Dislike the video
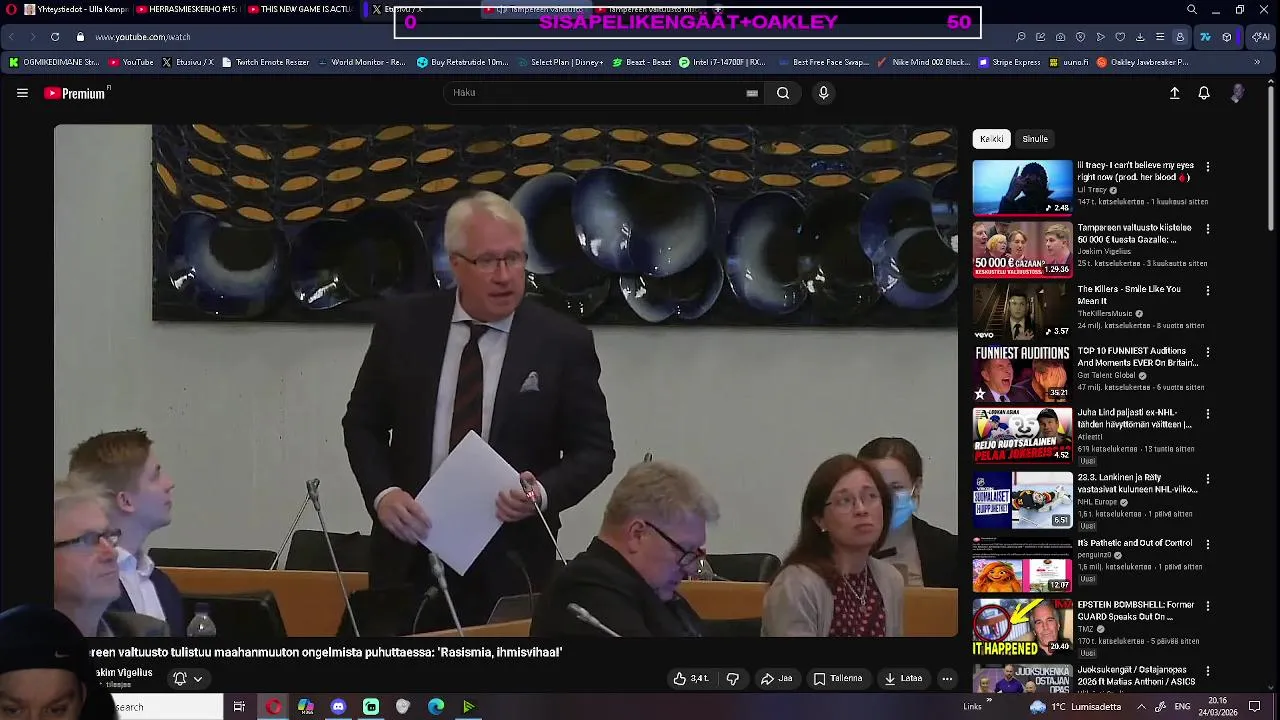 pos(733,679)
